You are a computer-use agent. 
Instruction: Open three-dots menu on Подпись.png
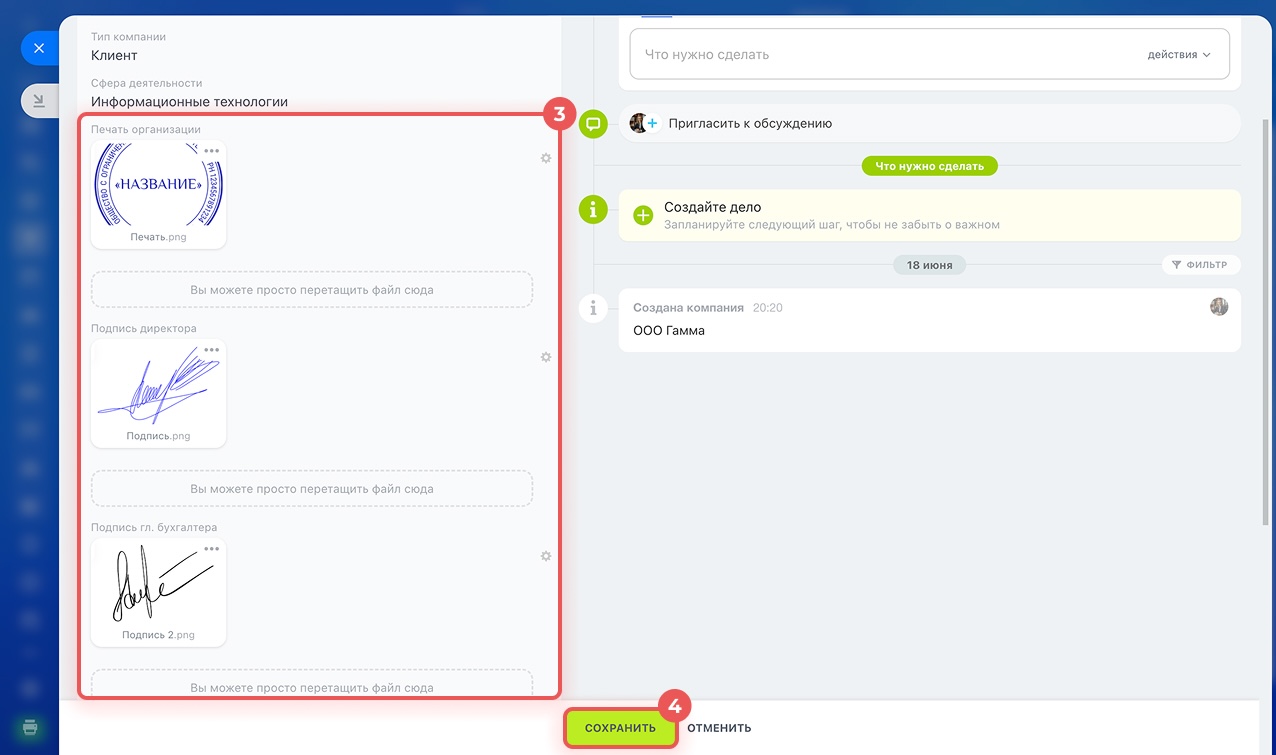click(x=212, y=350)
